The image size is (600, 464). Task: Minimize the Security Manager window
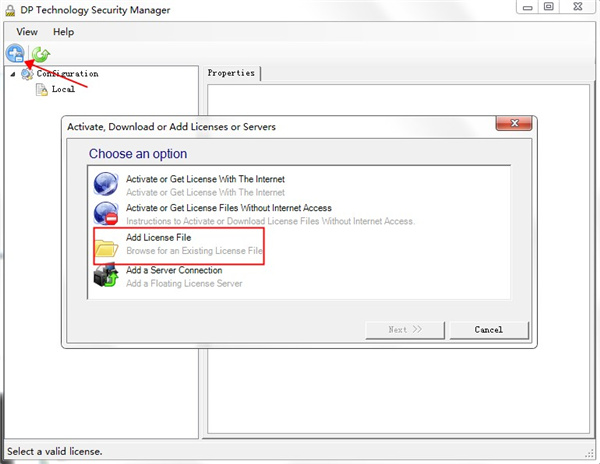[x=527, y=7]
